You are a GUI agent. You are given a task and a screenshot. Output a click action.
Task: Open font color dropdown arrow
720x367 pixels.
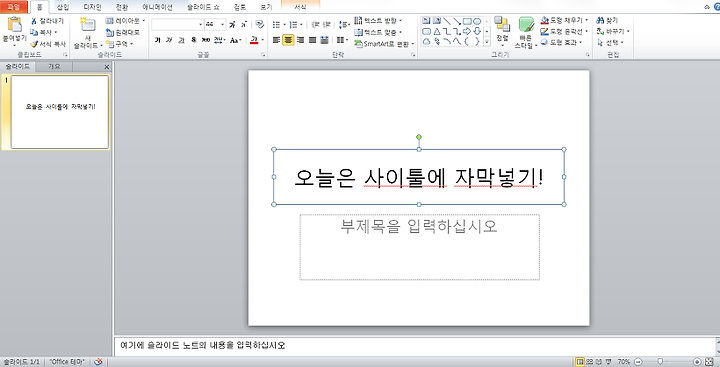[262, 40]
